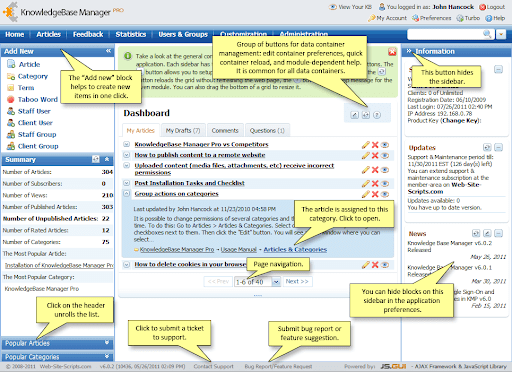This screenshot has height=372, width=512.
Task: Add a new Term entry
Action: (26, 88)
